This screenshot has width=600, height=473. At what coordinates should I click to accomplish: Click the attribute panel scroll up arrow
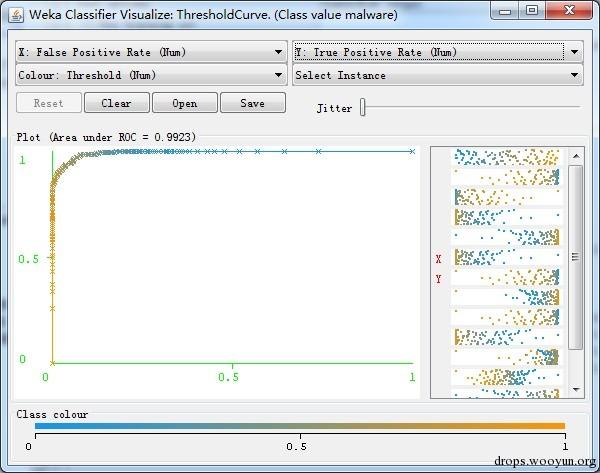576,156
